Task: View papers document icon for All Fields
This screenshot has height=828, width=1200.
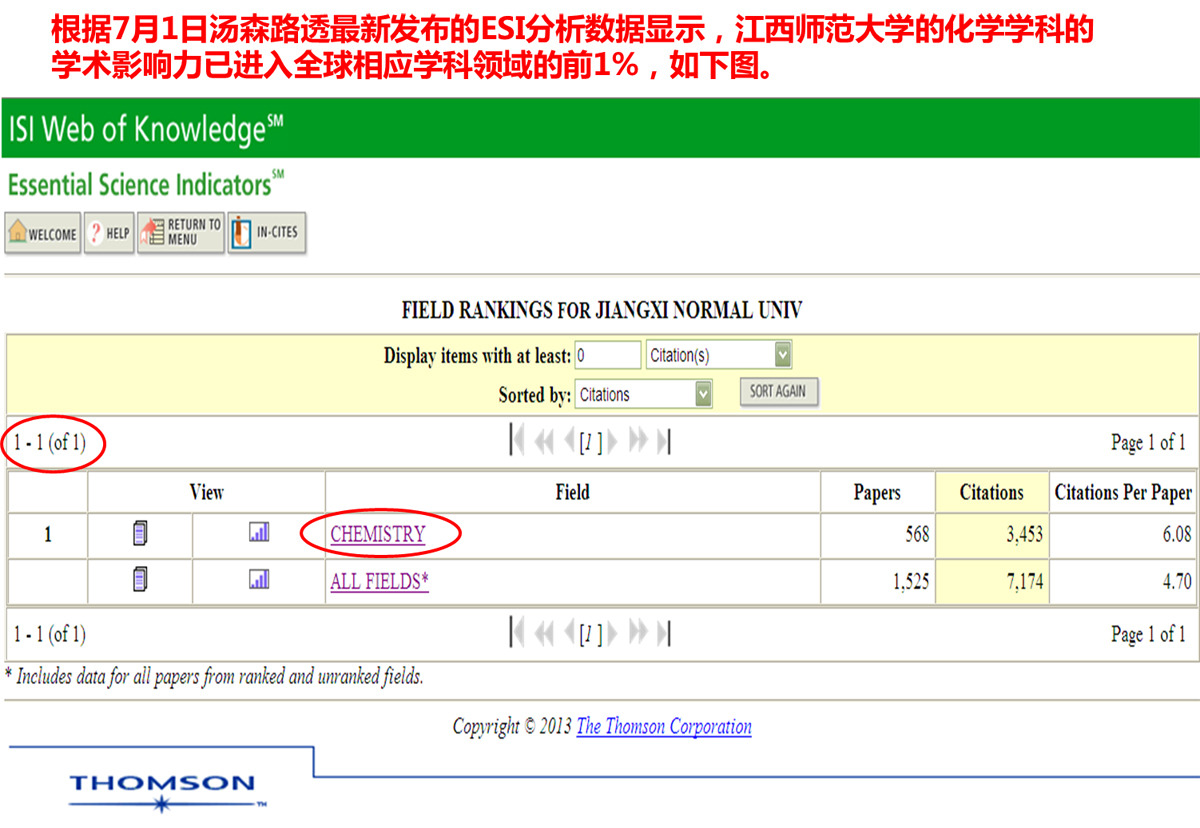Action: (x=140, y=579)
